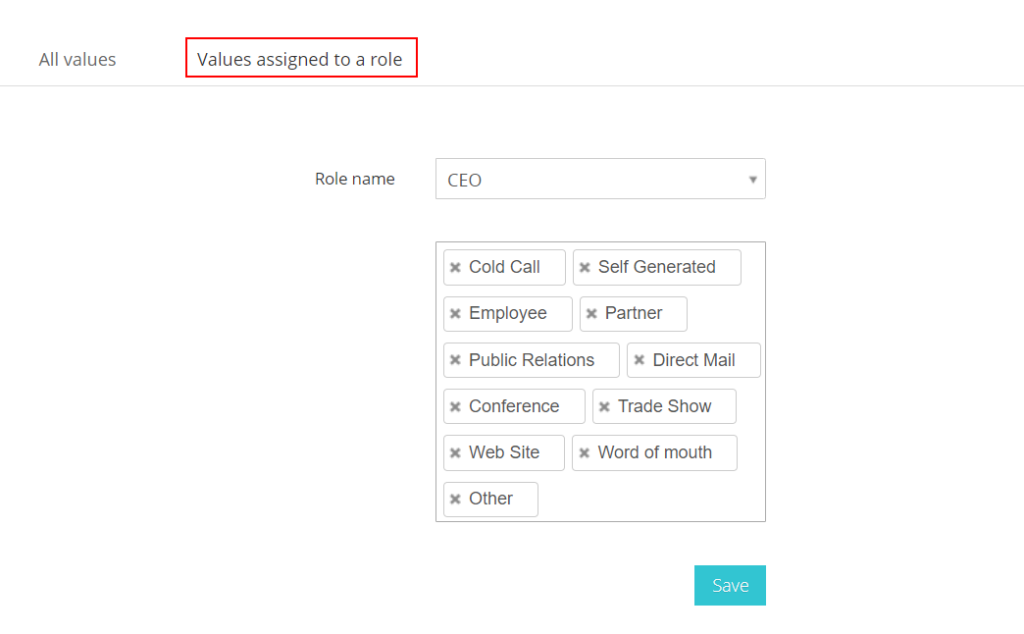Remove the Employee tag
The image size is (1024, 634).
coord(455,313)
